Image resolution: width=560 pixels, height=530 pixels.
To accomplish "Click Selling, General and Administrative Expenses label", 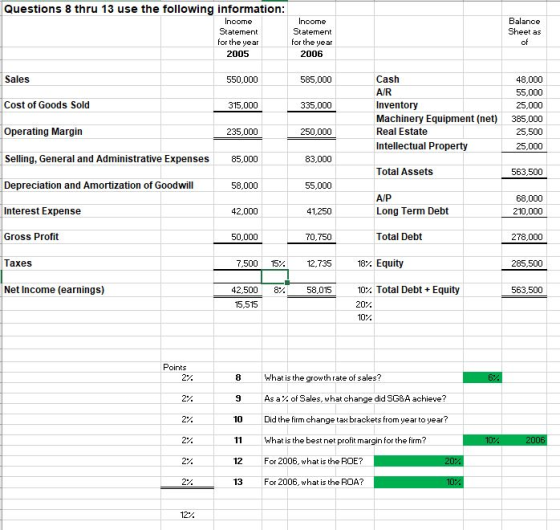I will pos(107,159).
